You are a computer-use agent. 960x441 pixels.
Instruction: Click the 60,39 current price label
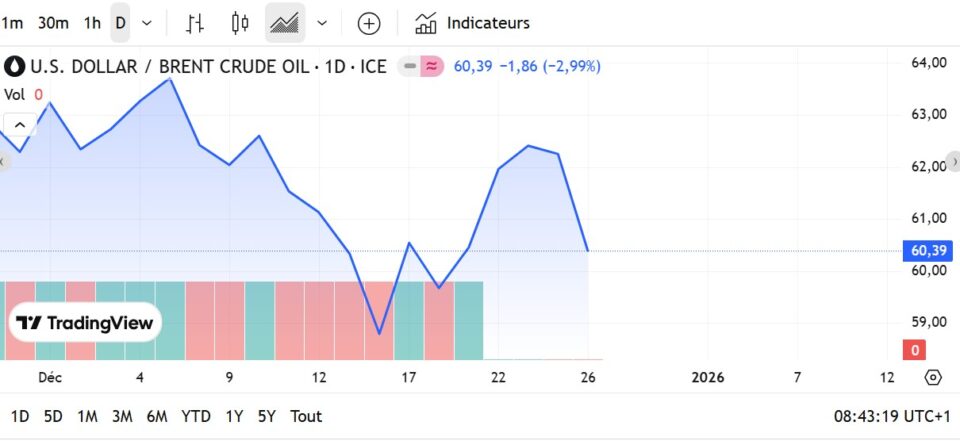(926, 250)
